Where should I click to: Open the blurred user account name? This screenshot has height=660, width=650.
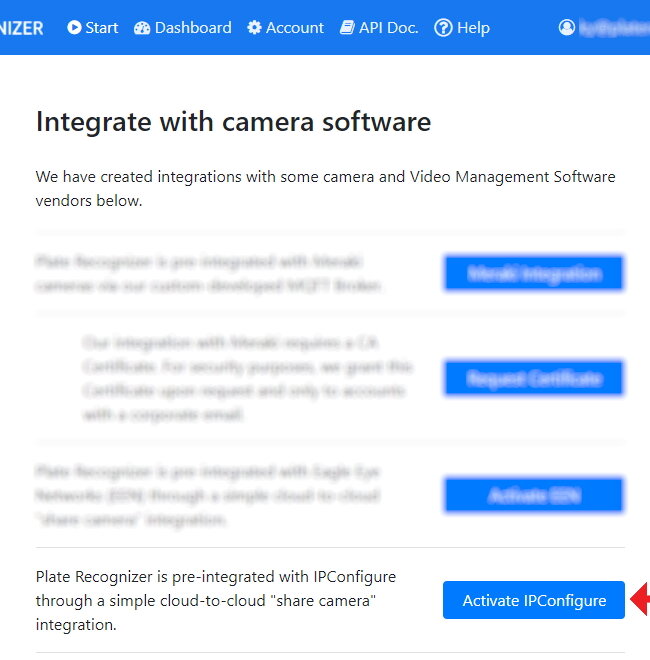(x=614, y=28)
